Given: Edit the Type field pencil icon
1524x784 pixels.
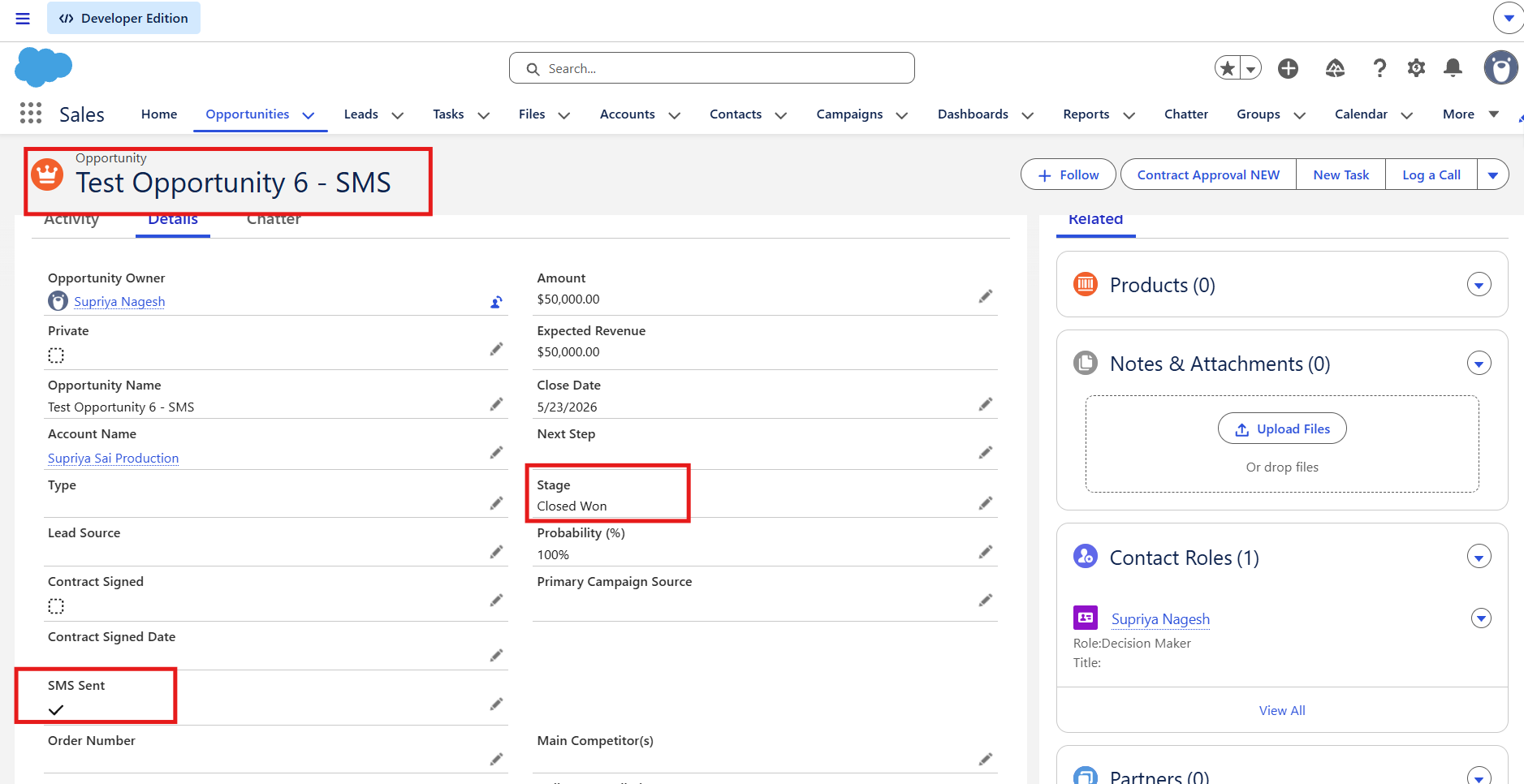Looking at the screenshot, I should pos(496,503).
